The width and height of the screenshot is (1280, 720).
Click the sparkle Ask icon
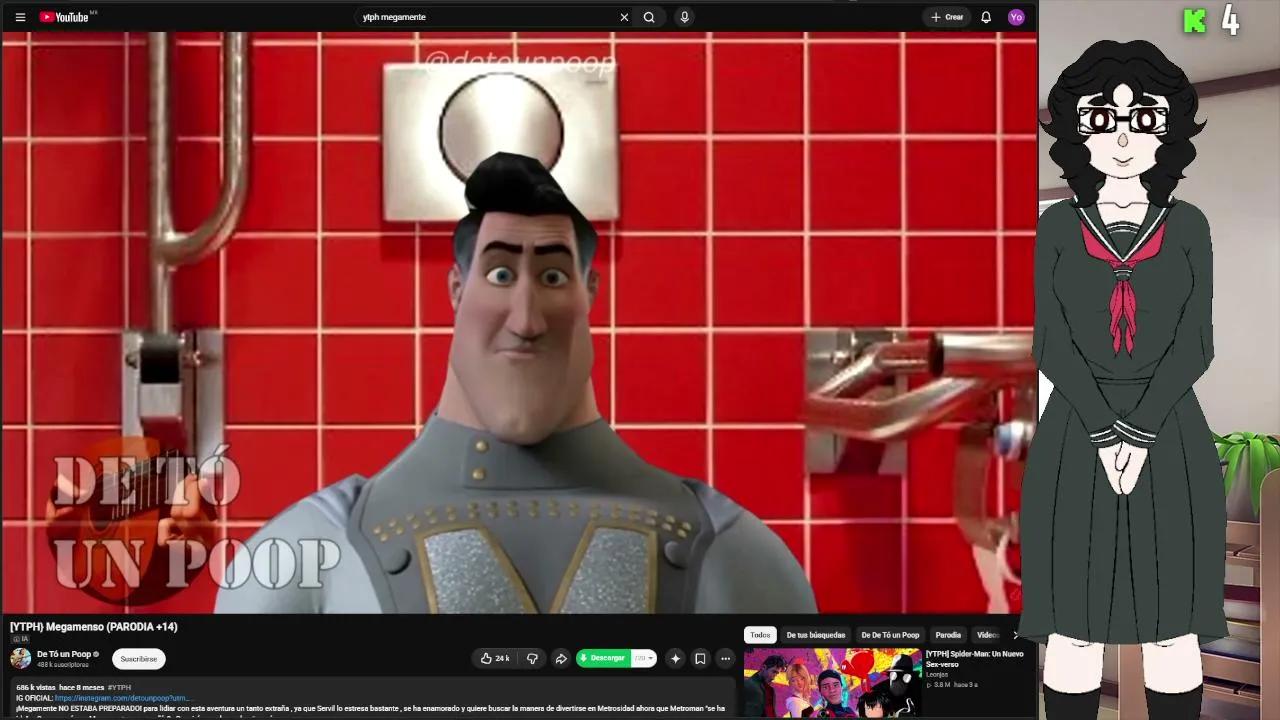pos(675,658)
